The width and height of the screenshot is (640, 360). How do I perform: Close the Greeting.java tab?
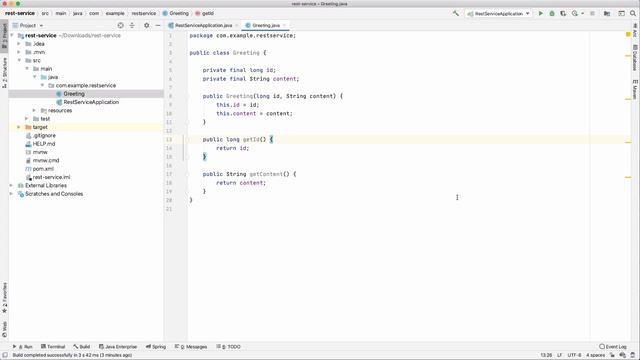[x=284, y=25]
